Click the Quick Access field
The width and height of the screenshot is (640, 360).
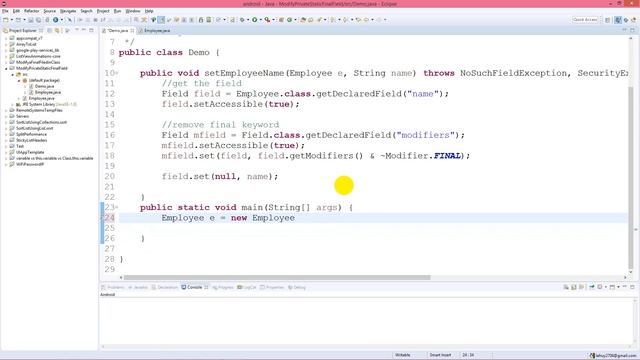[x=585, y=20]
